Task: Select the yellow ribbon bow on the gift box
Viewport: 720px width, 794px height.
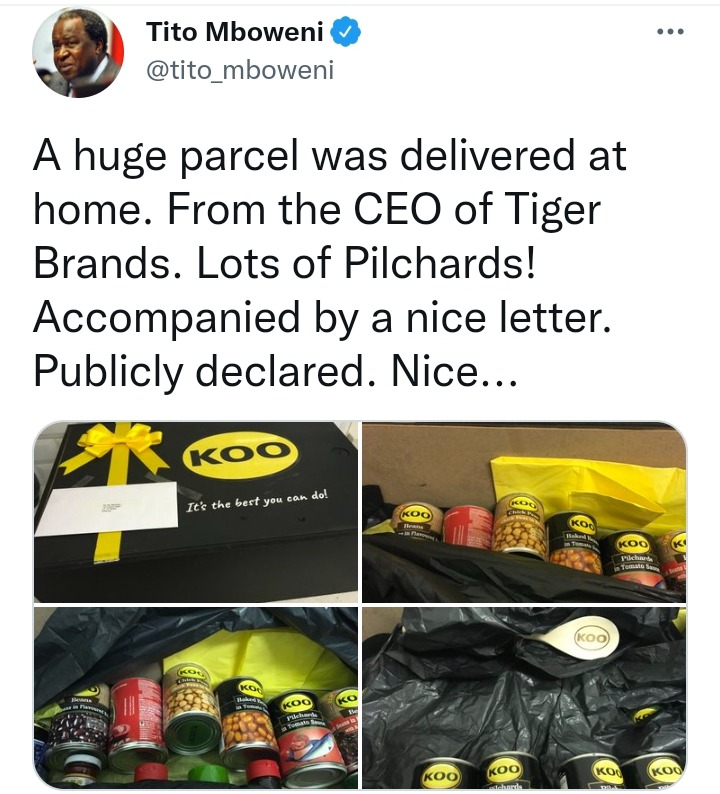Action: (x=122, y=442)
